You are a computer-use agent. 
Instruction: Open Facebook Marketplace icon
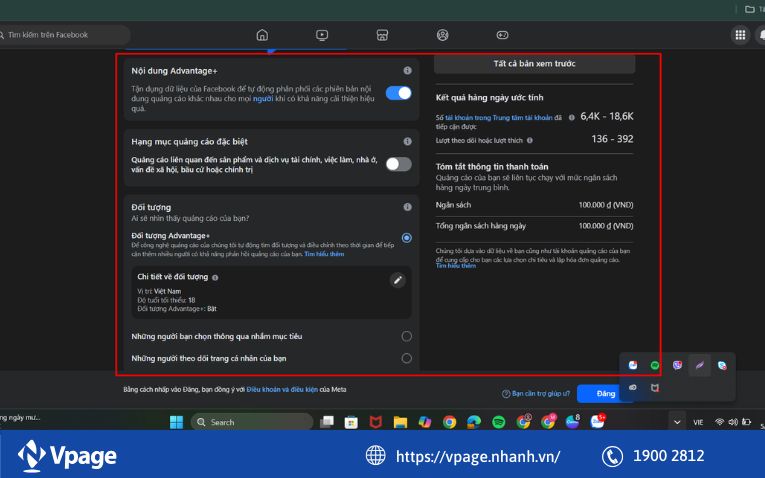click(382, 35)
